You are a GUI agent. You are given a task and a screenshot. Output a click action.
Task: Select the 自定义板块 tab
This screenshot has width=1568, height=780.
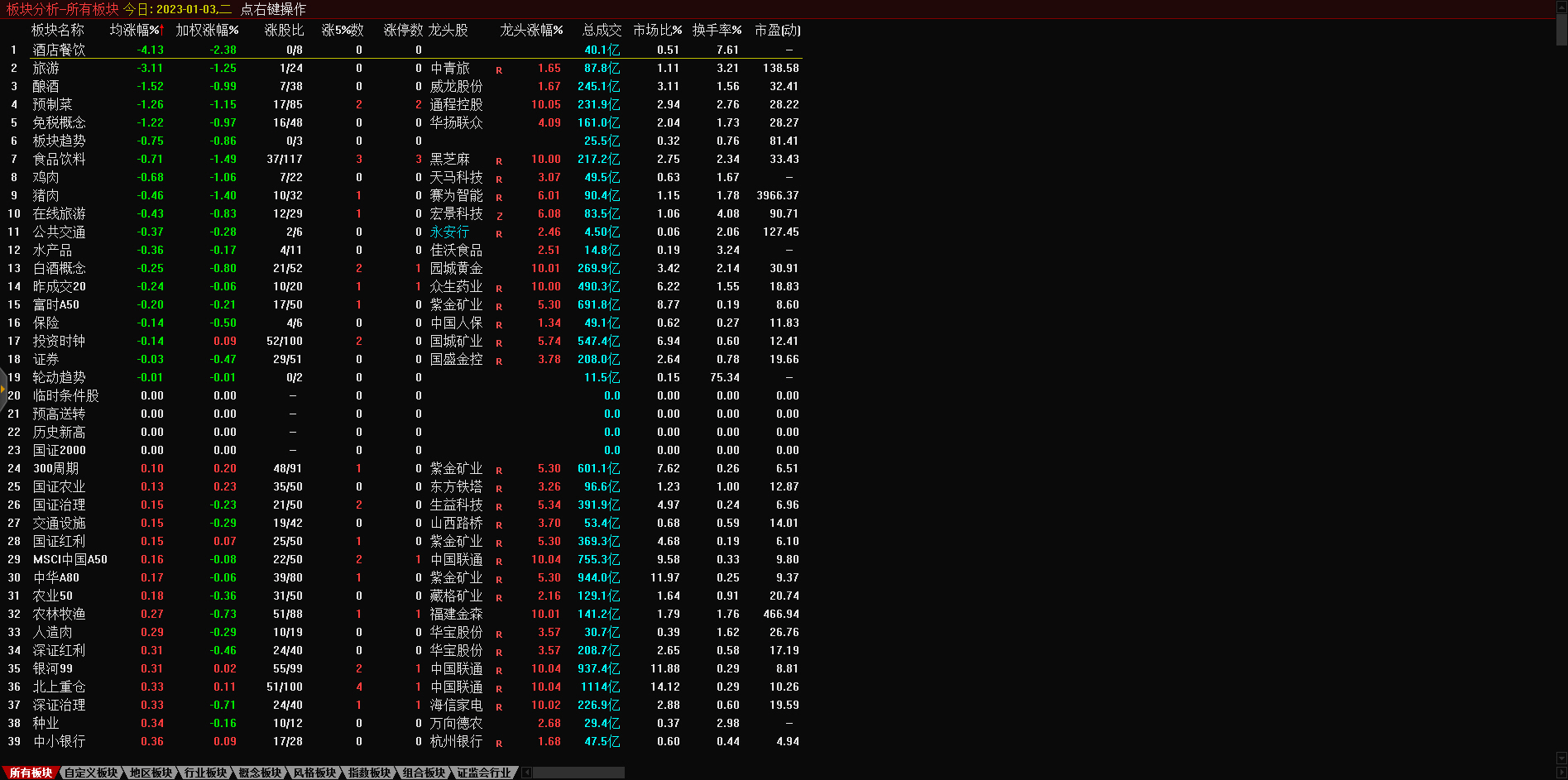[91, 773]
